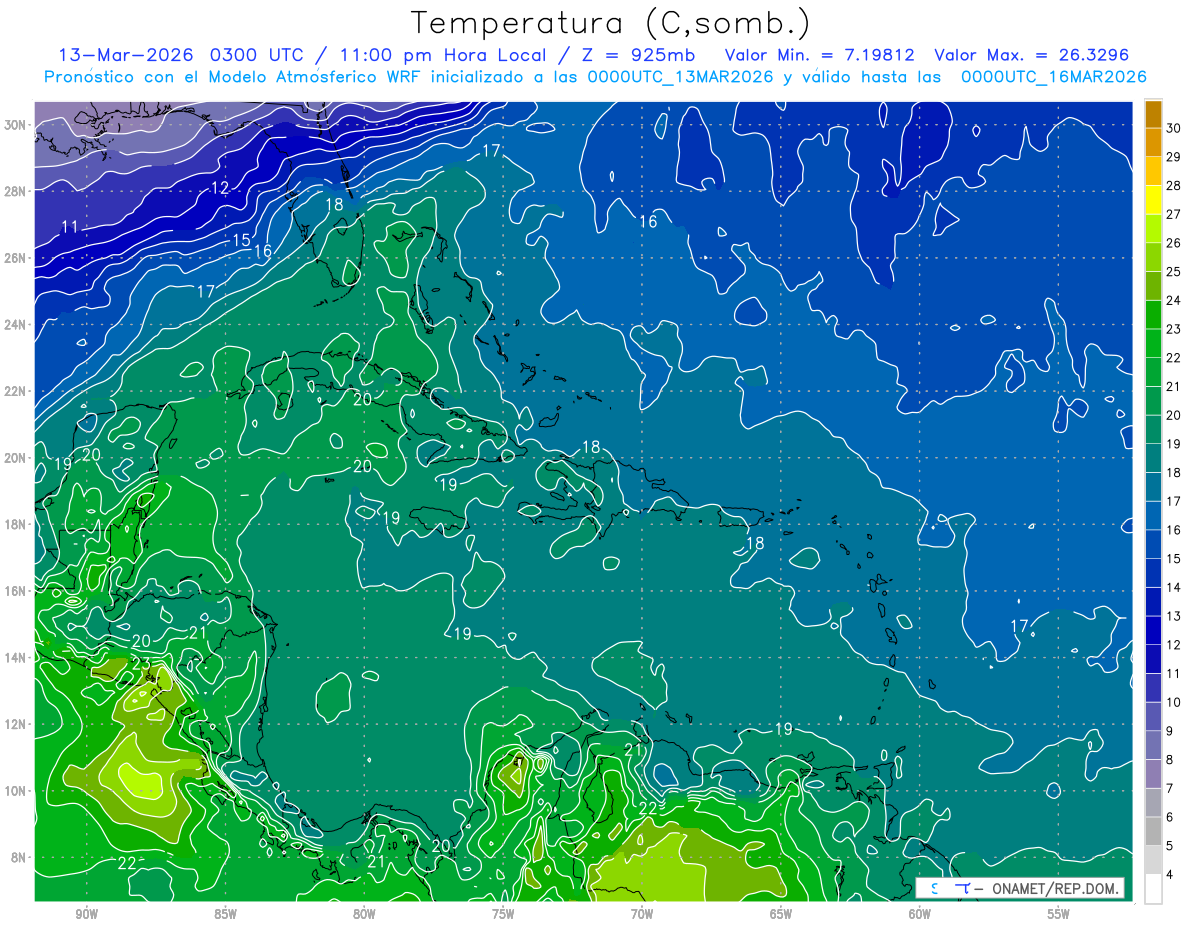
Task: Click the 12N latitude axis label
Action: click(x=15, y=724)
